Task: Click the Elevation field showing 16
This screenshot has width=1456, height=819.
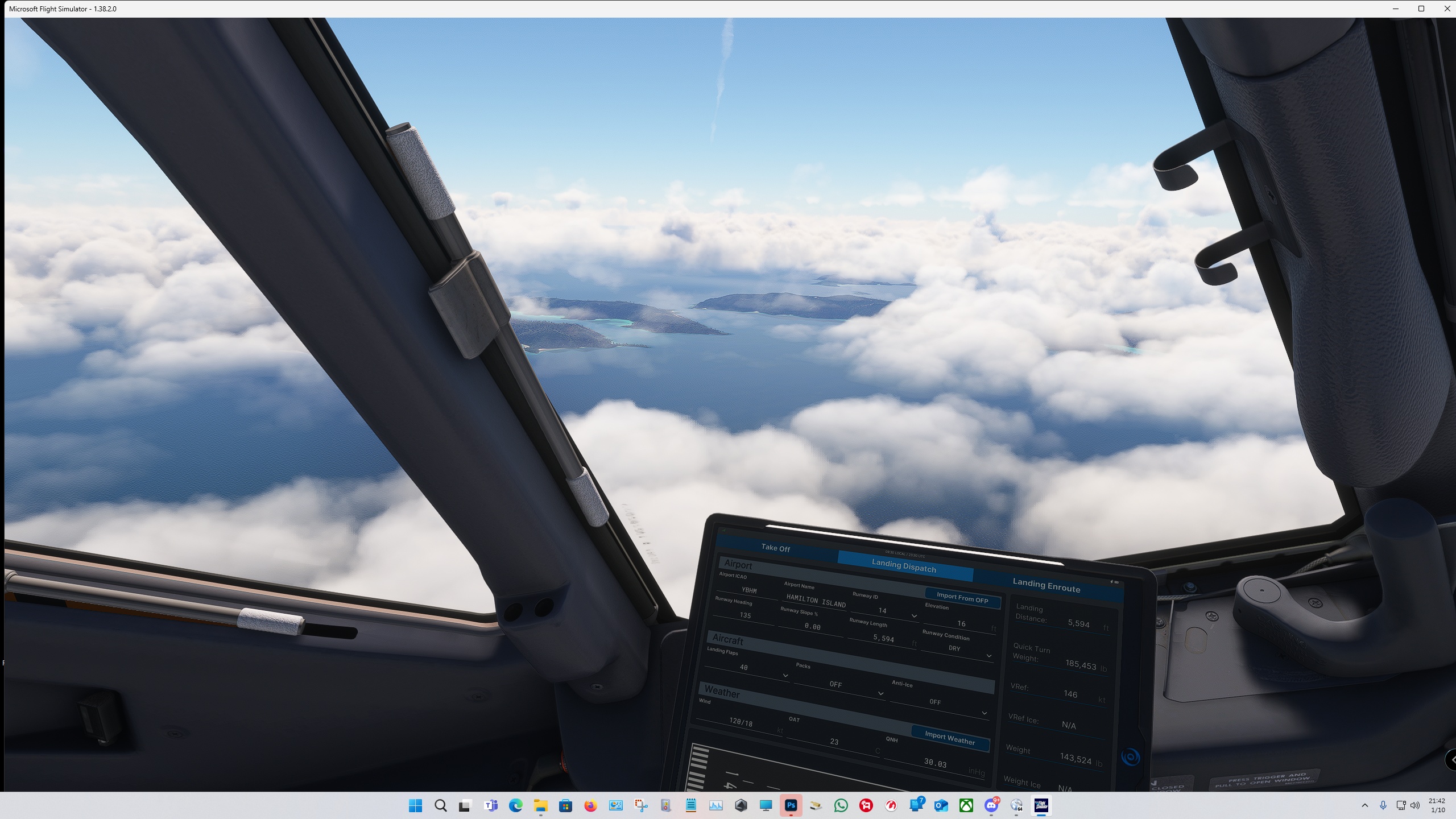Action: [960, 623]
